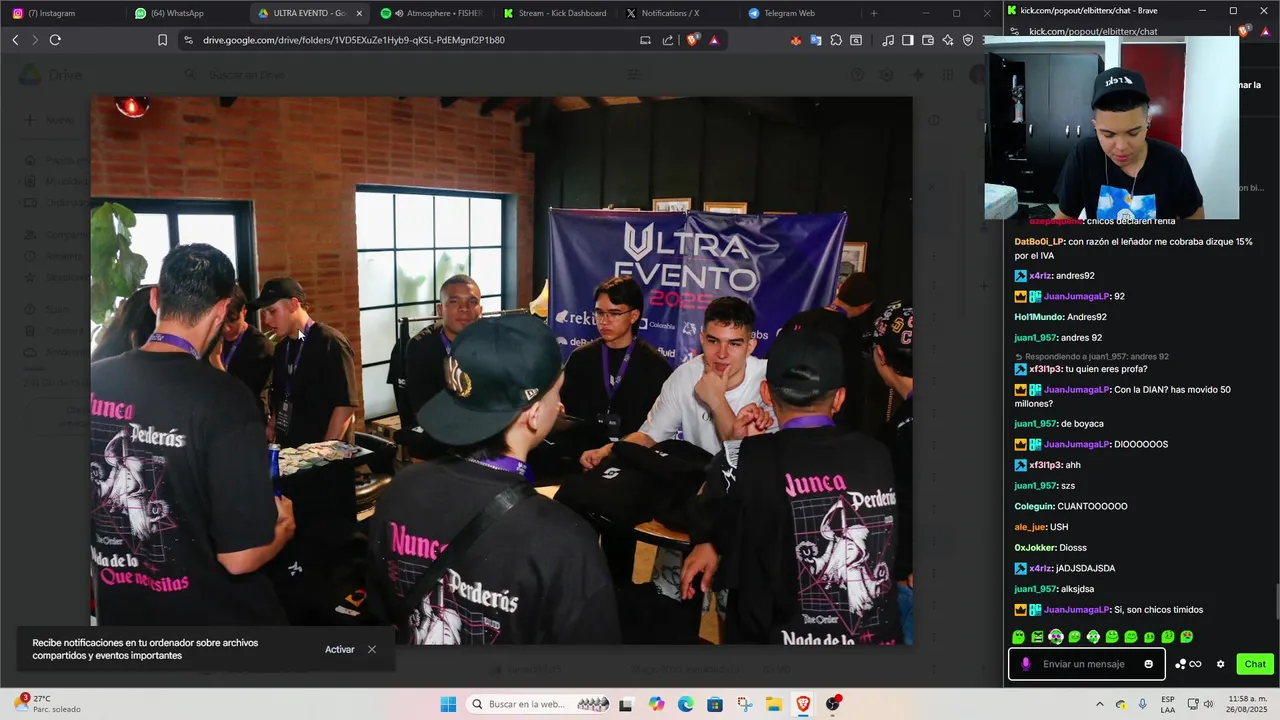Open Brave Leo AI sparkle icon
This screenshot has width=1280, height=720.
(948, 40)
